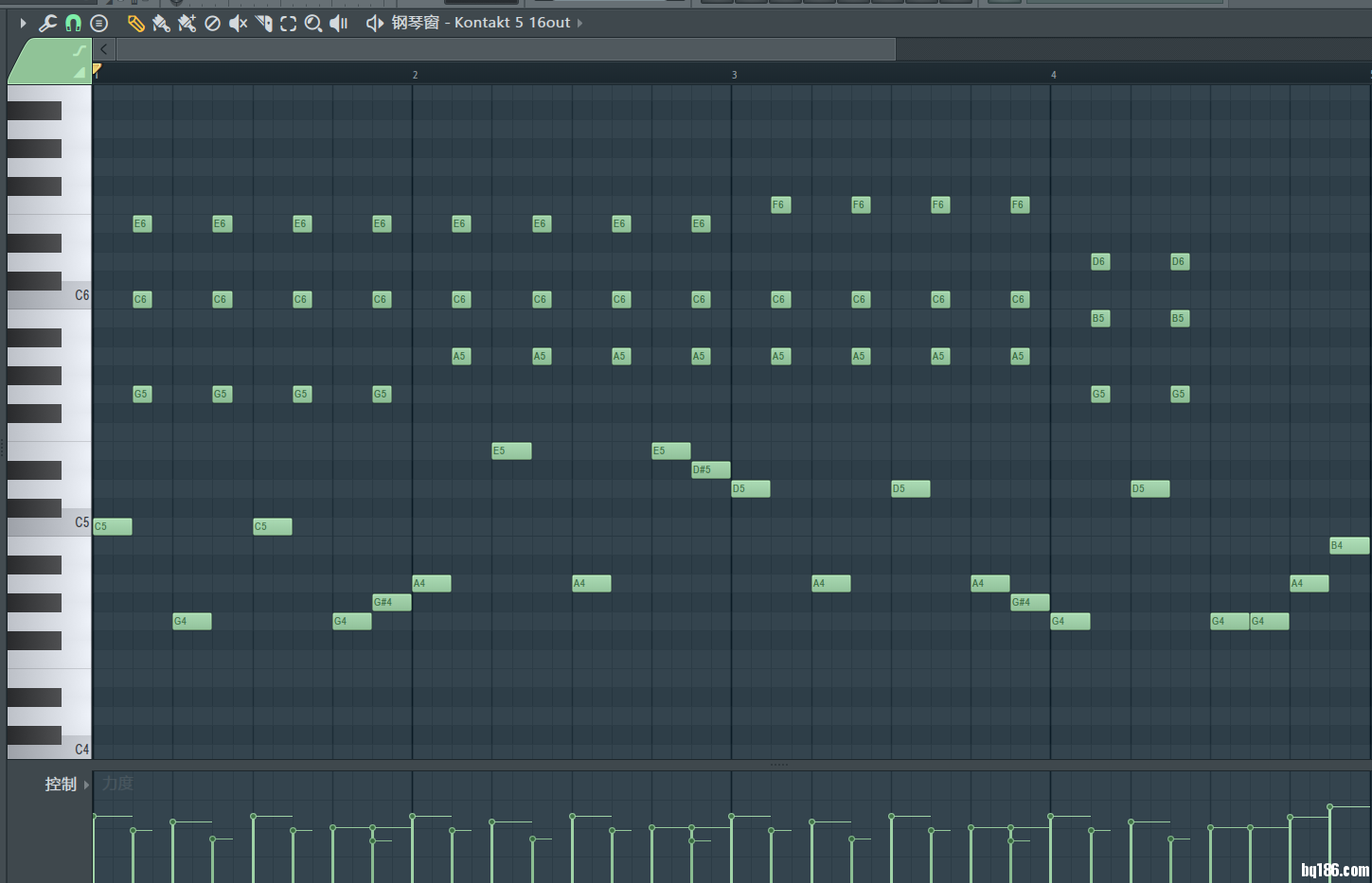Toggle the portamento curve icon in note properties
This screenshot has height=883, width=1372.
pyautogui.click(x=80, y=50)
